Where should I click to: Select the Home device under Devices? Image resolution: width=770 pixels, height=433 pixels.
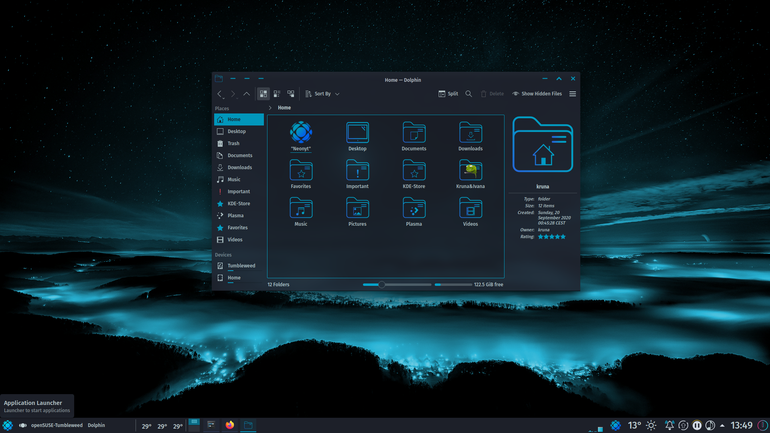(x=239, y=278)
